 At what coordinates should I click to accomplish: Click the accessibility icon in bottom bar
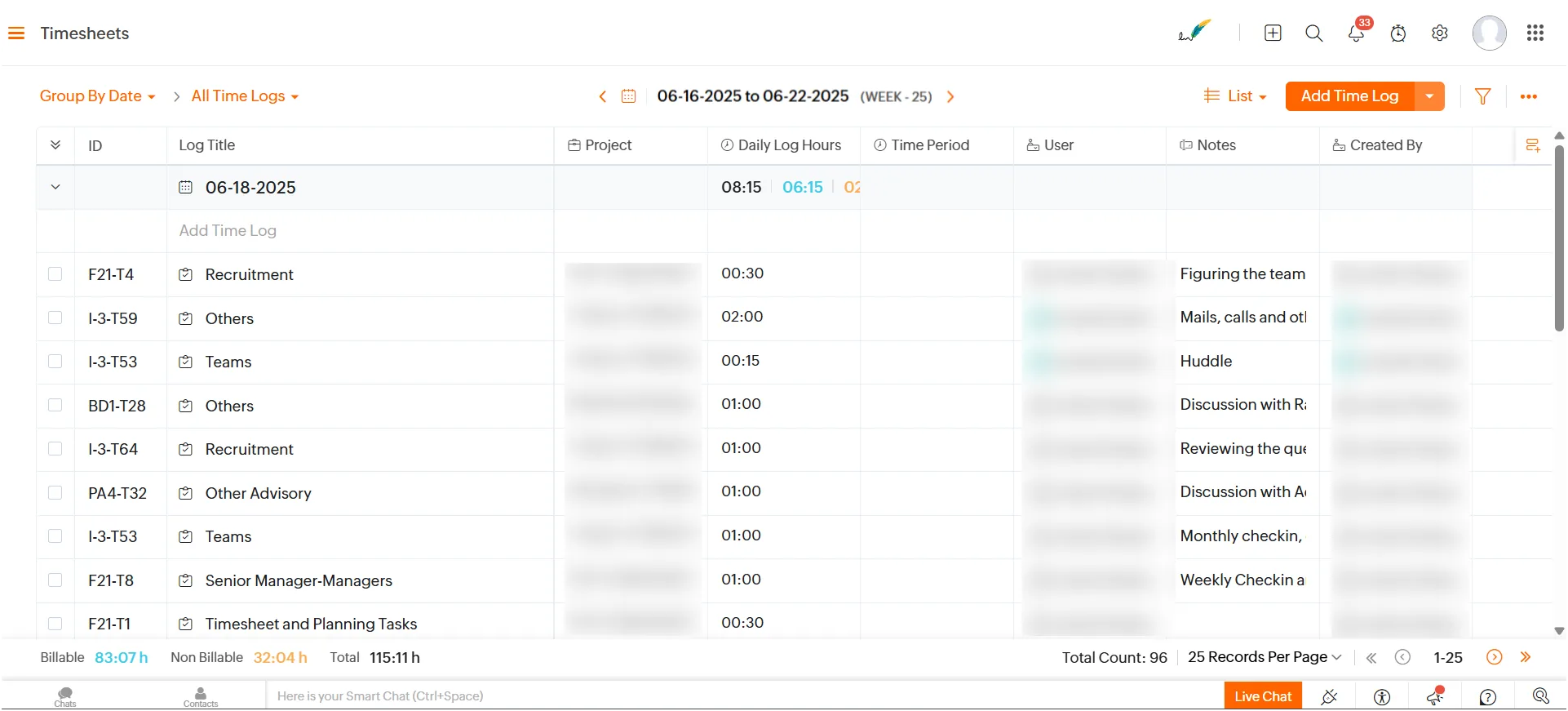click(1382, 697)
